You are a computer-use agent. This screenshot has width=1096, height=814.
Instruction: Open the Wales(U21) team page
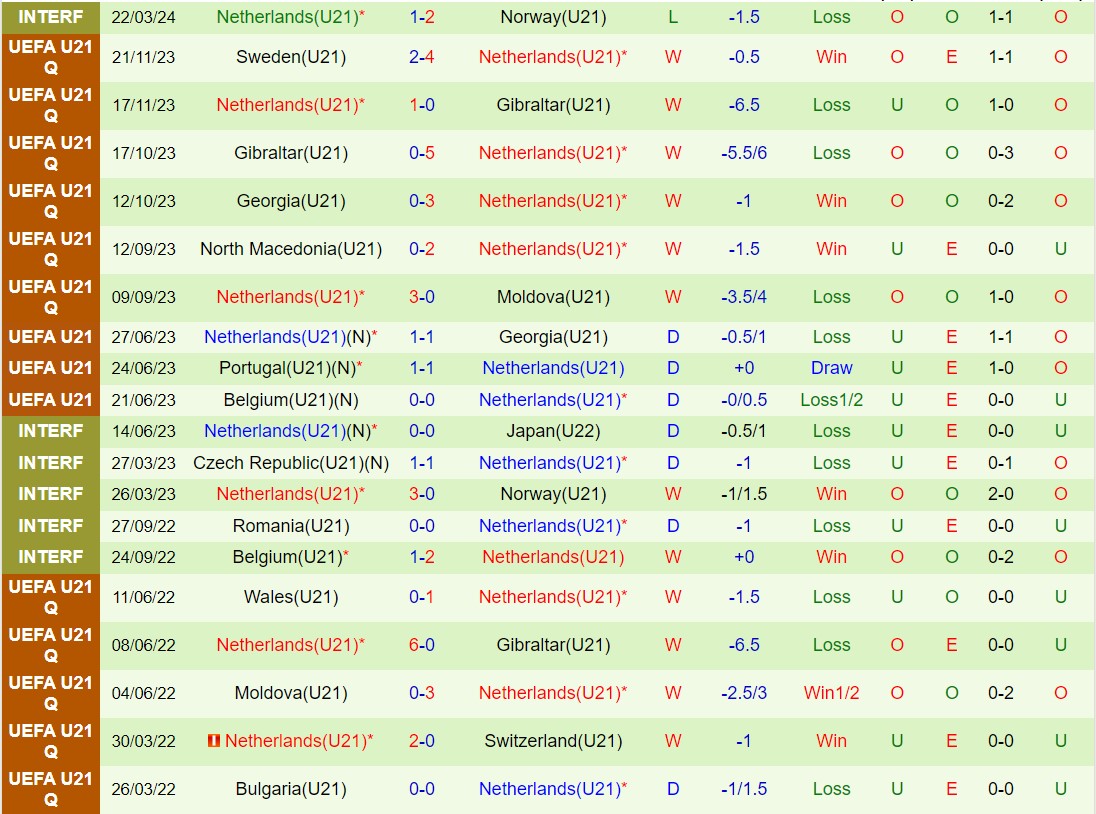click(291, 597)
